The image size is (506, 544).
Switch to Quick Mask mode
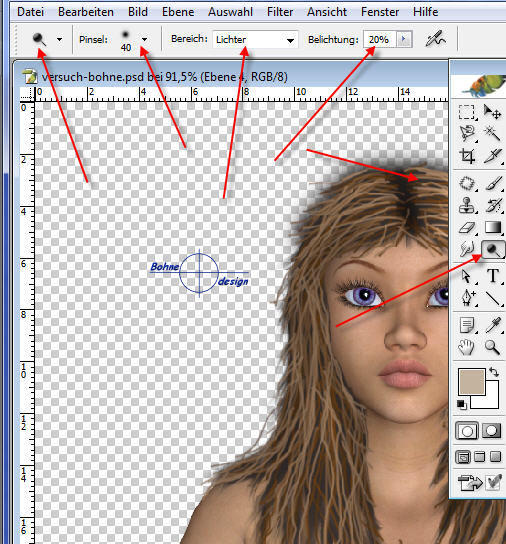pos(491,431)
